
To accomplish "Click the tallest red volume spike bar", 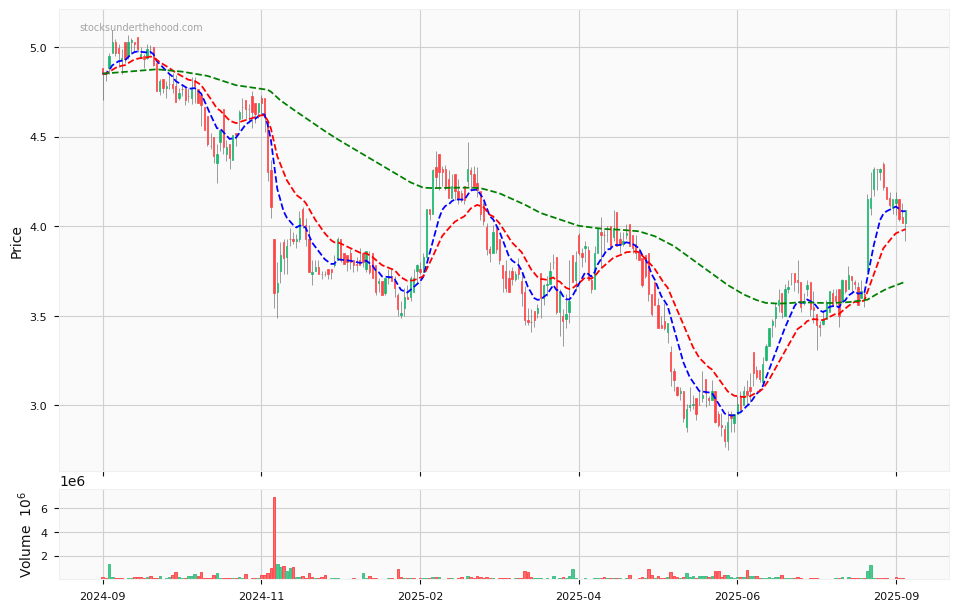I will (275, 538).
